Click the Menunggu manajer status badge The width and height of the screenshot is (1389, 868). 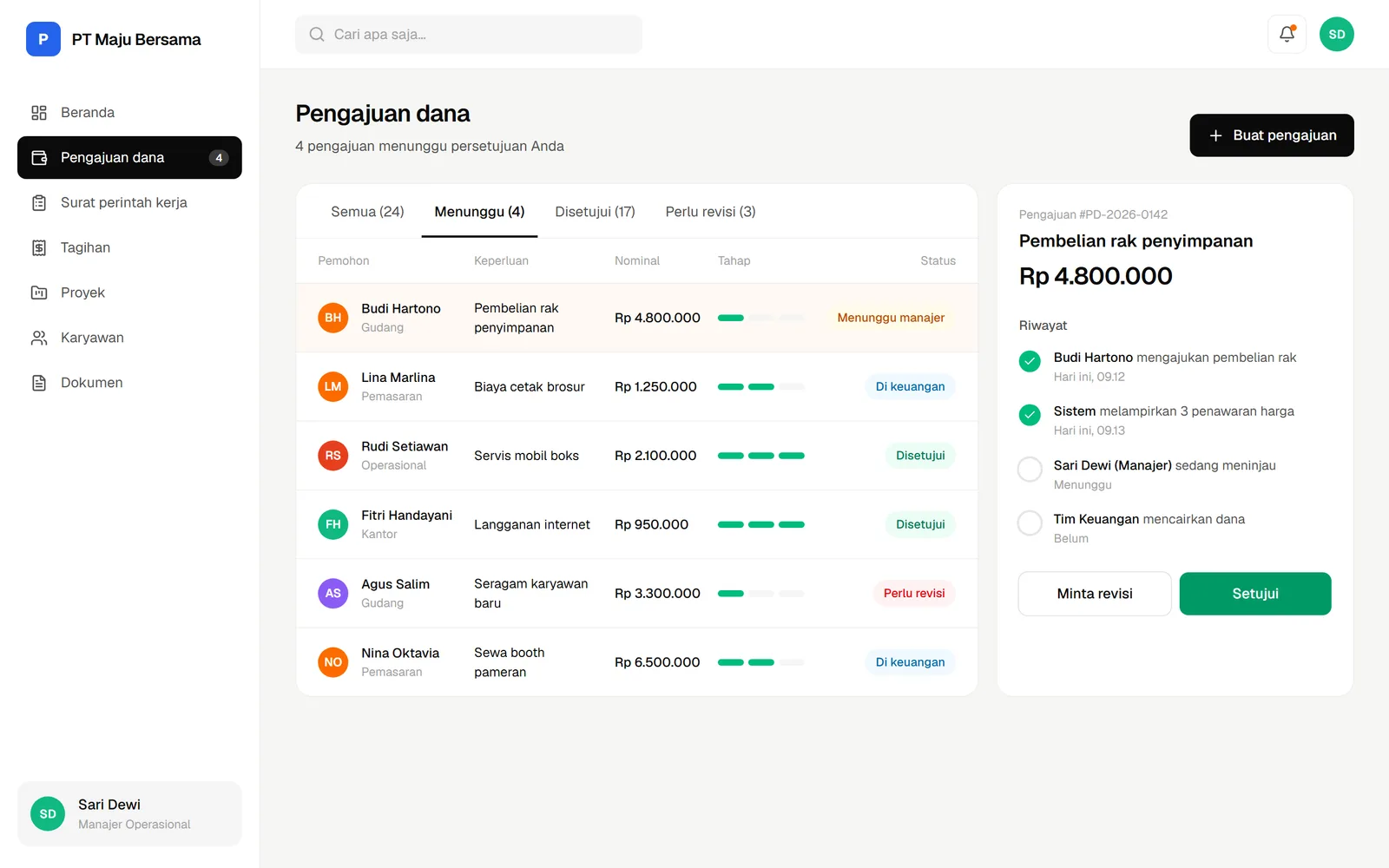click(891, 318)
